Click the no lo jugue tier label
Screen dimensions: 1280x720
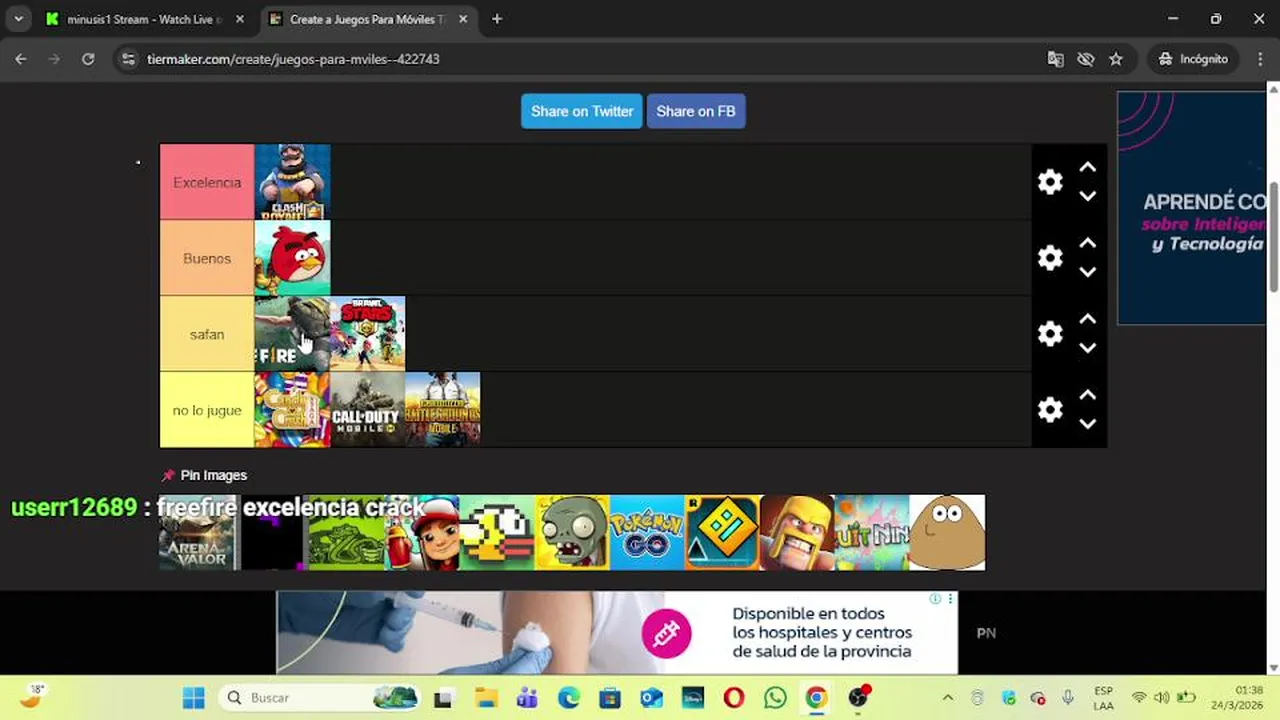207,410
